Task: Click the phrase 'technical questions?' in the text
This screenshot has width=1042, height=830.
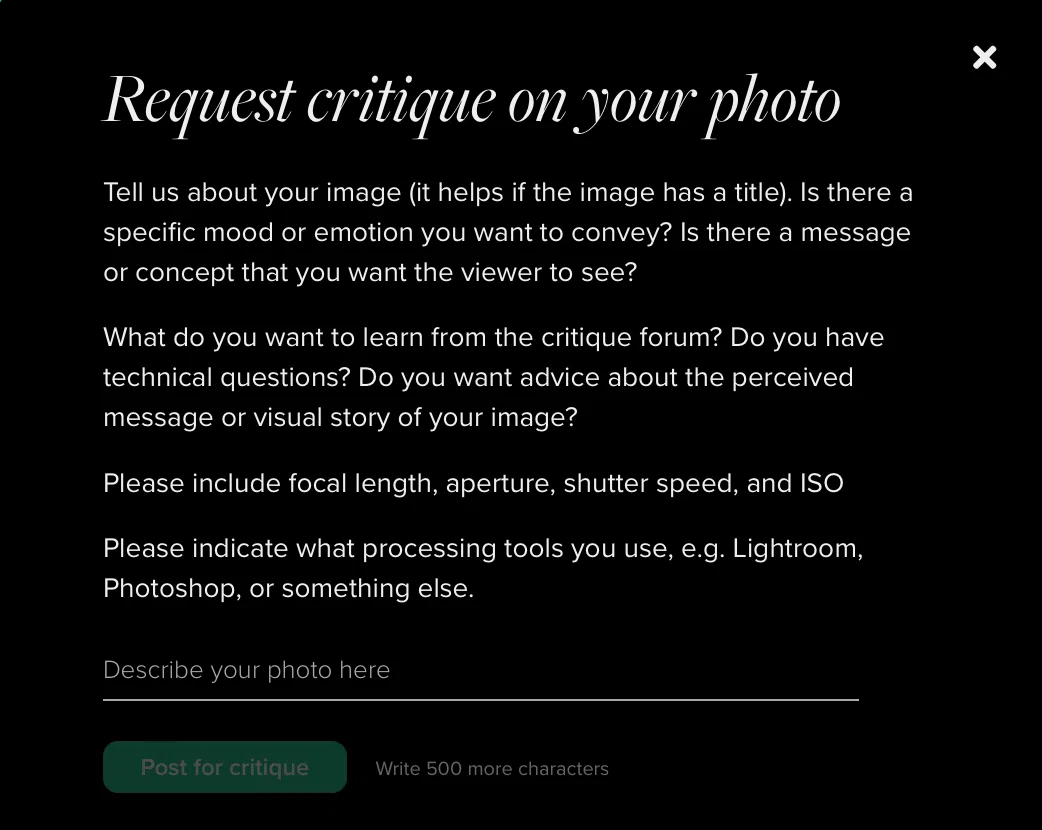Action: pos(227,377)
